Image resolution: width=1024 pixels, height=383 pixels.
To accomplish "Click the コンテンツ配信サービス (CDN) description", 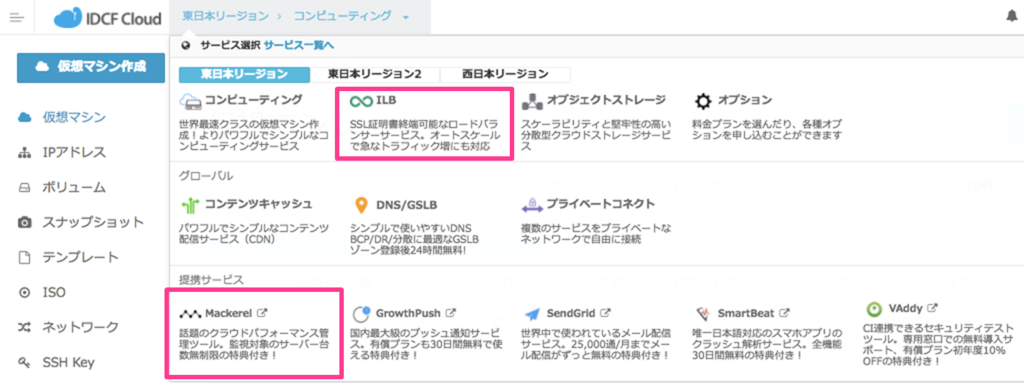I will point(253,233).
